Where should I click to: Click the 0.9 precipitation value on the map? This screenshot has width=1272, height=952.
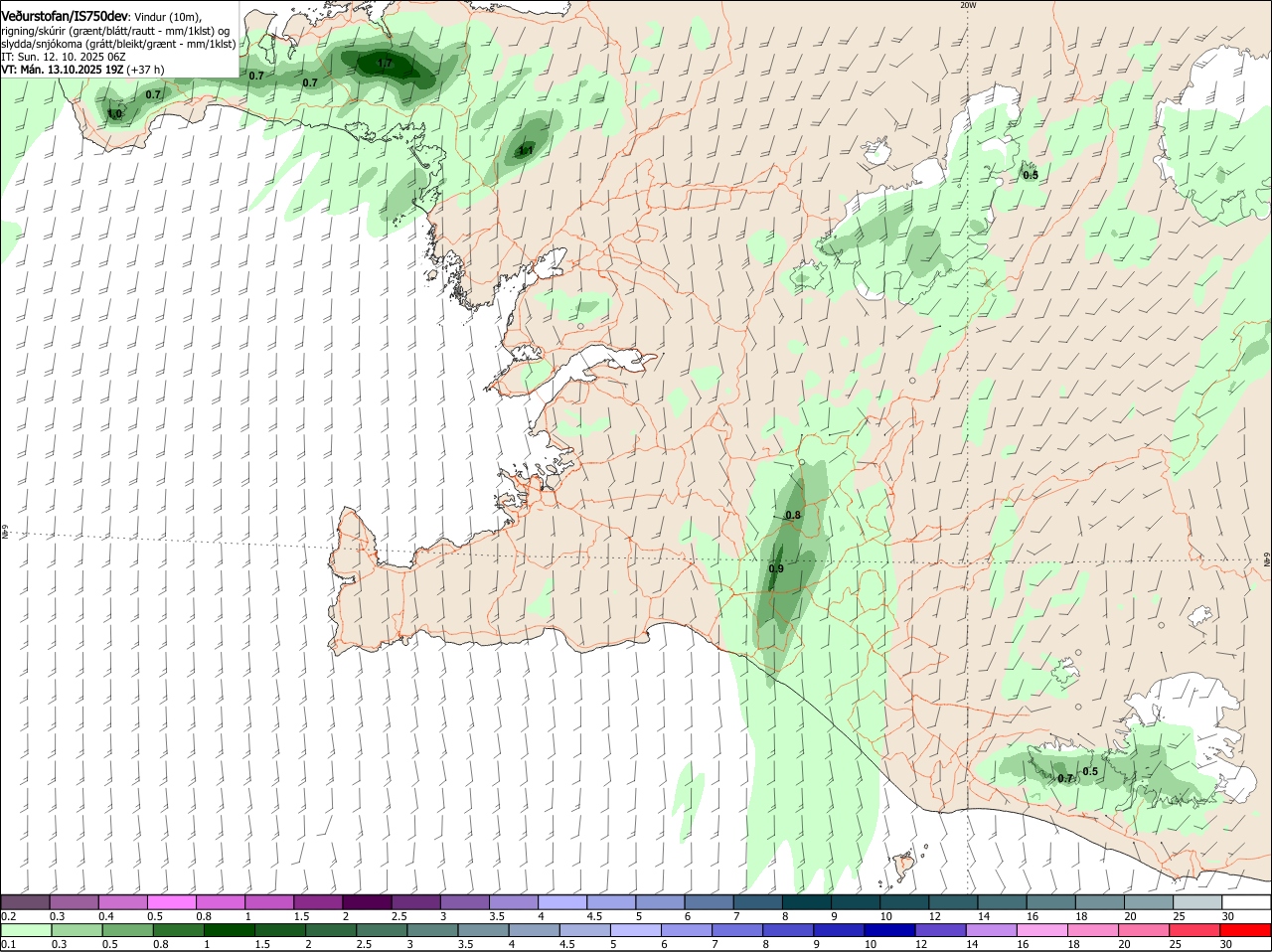(x=776, y=568)
